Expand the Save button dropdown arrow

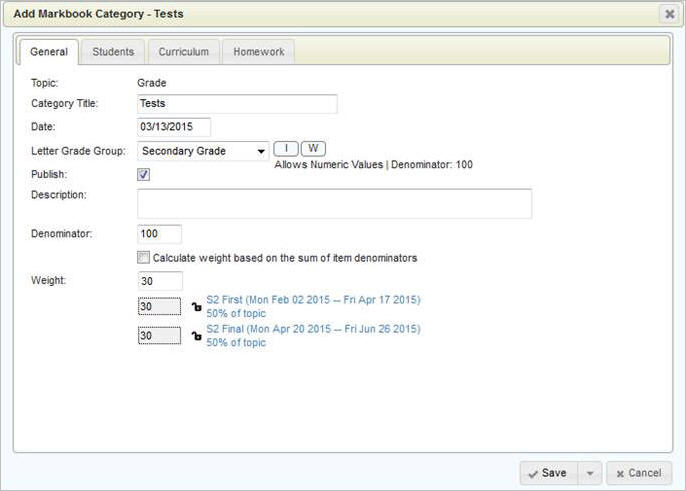click(x=589, y=473)
